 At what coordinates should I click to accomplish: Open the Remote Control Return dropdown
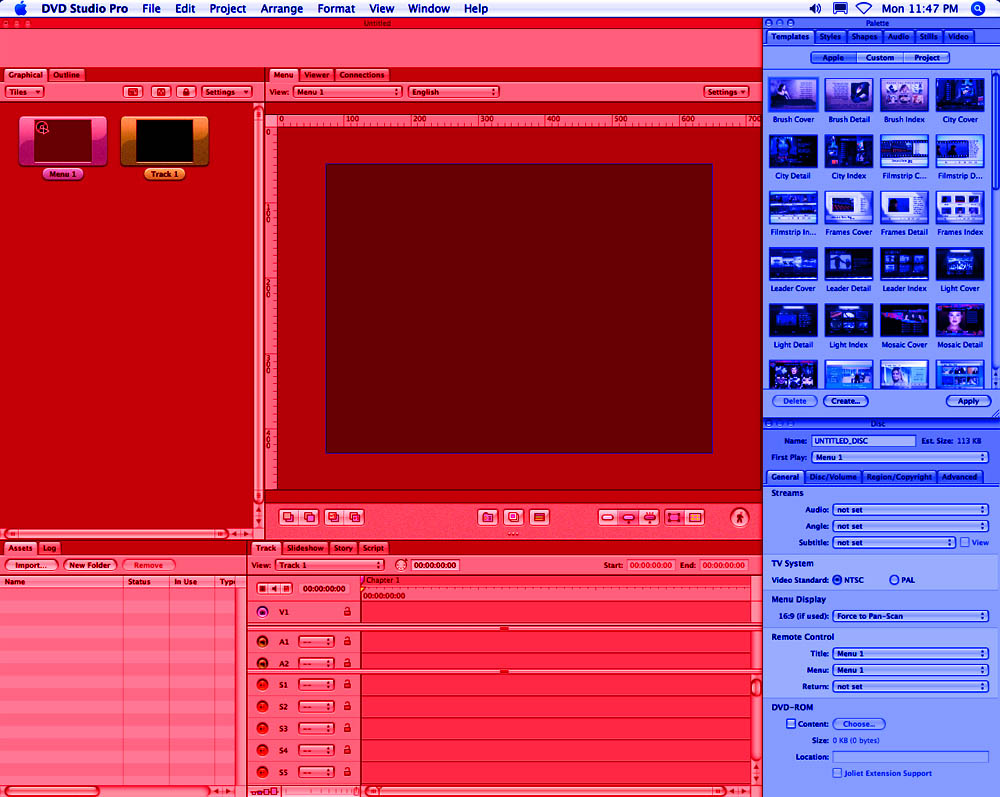click(910, 686)
